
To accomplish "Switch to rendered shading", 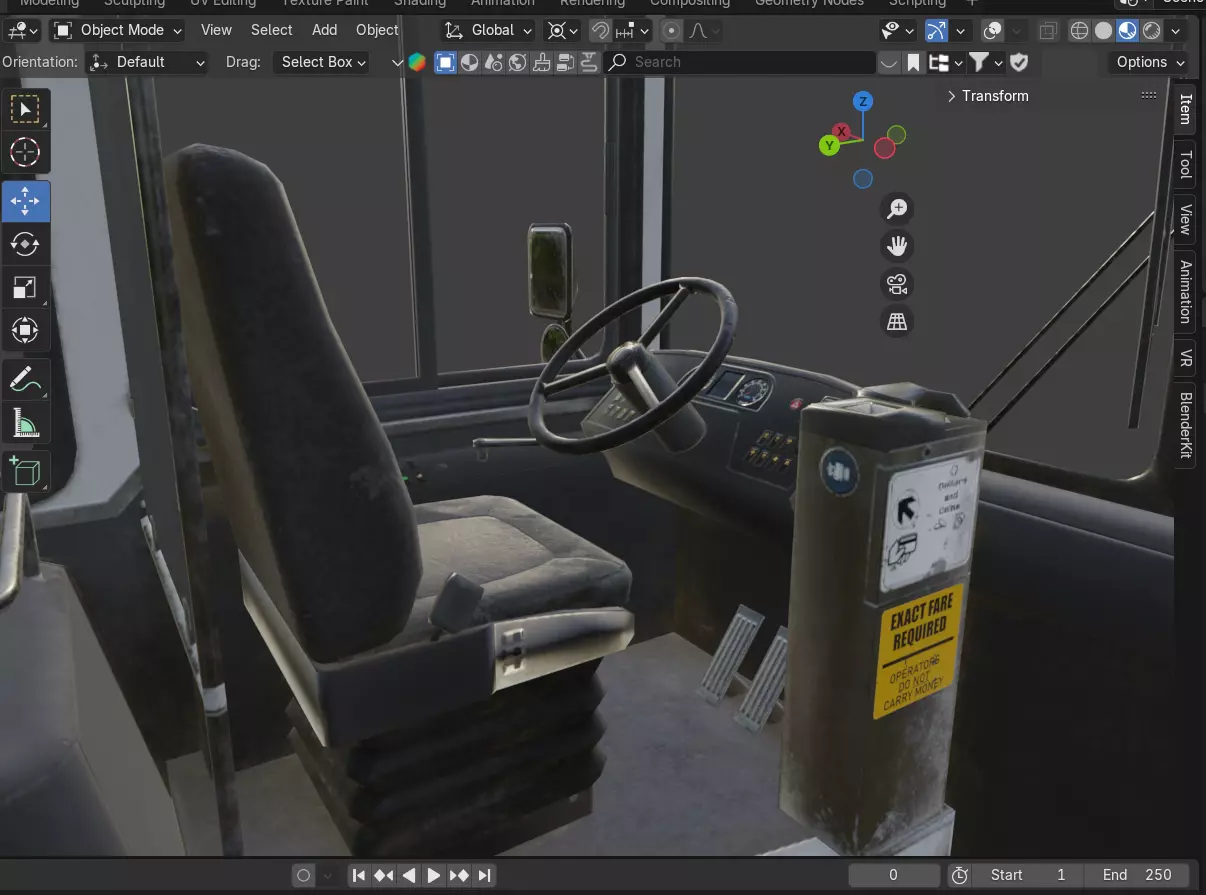I will 1151,30.
